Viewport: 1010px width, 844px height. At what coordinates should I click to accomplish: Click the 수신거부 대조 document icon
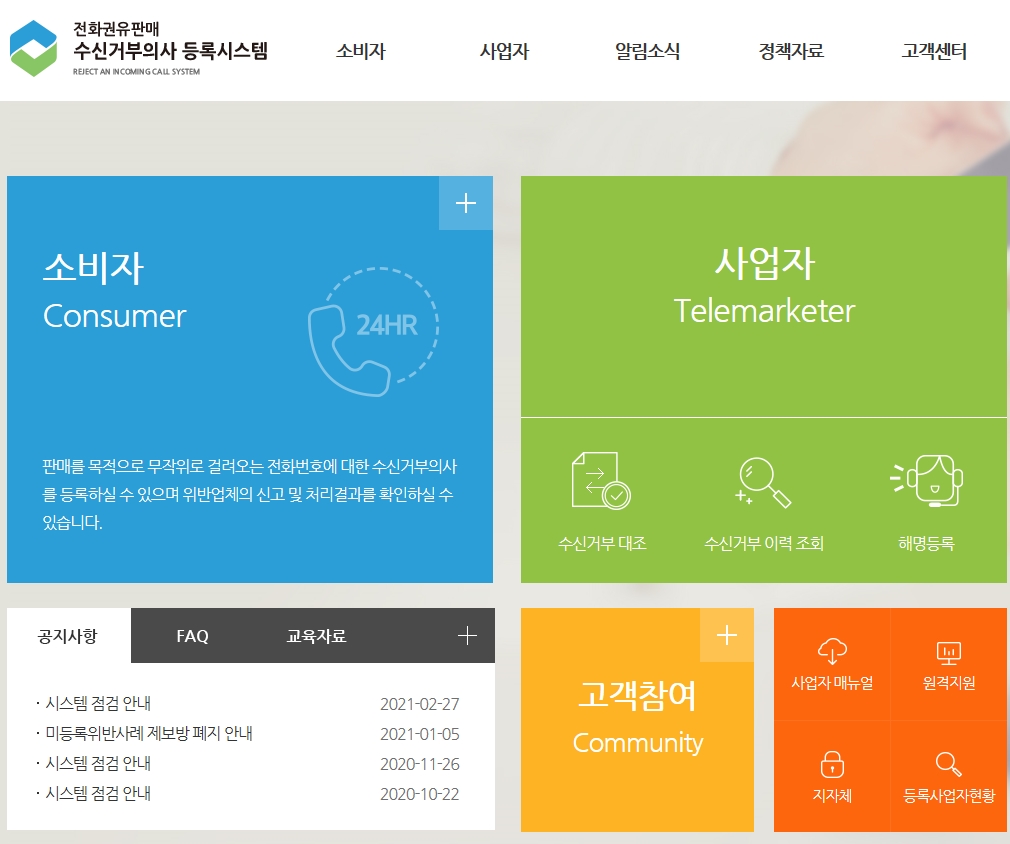tap(601, 481)
